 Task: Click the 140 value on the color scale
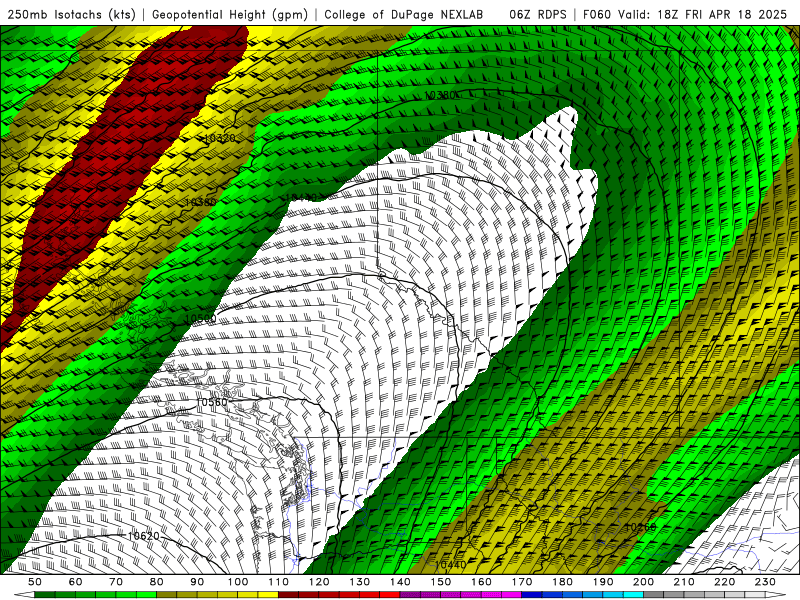(400, 582)
